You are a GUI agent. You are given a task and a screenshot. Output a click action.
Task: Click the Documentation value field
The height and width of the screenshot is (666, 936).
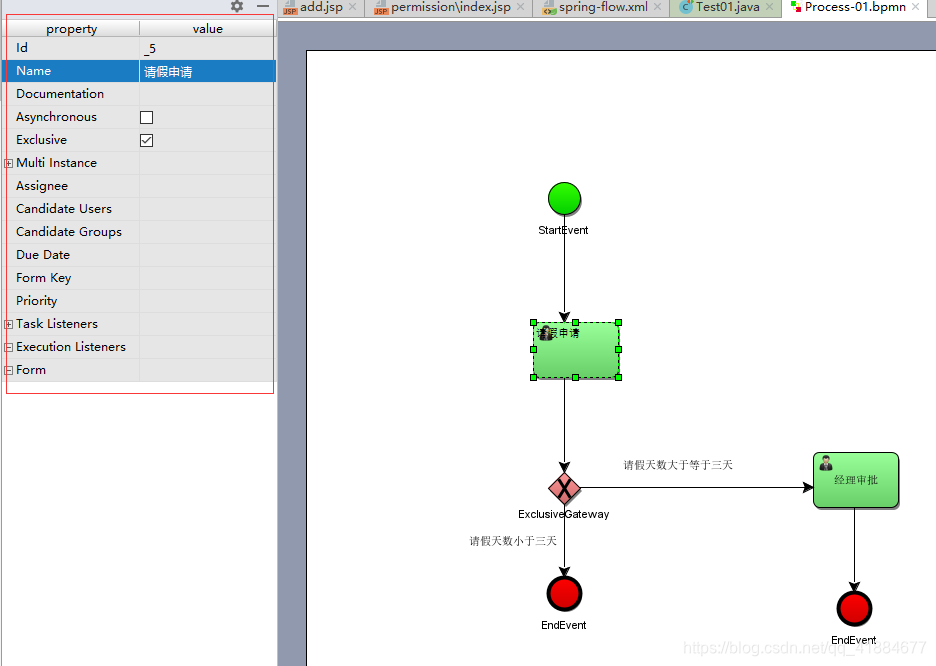pos(207,94)
